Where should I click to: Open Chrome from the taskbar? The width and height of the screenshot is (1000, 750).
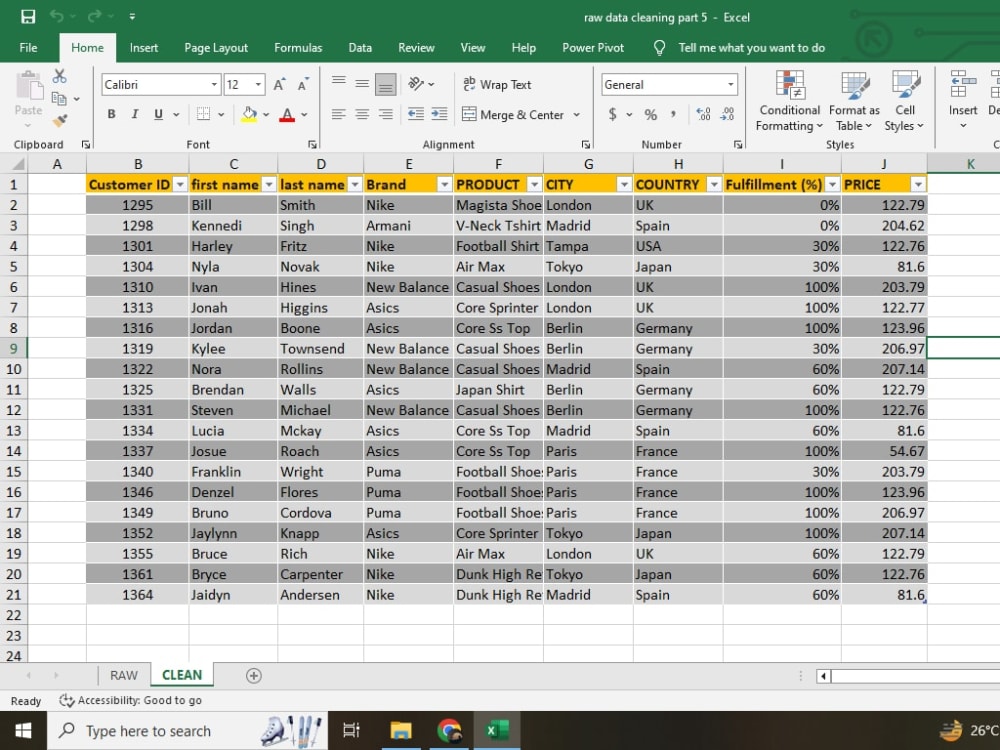(449, 730)
